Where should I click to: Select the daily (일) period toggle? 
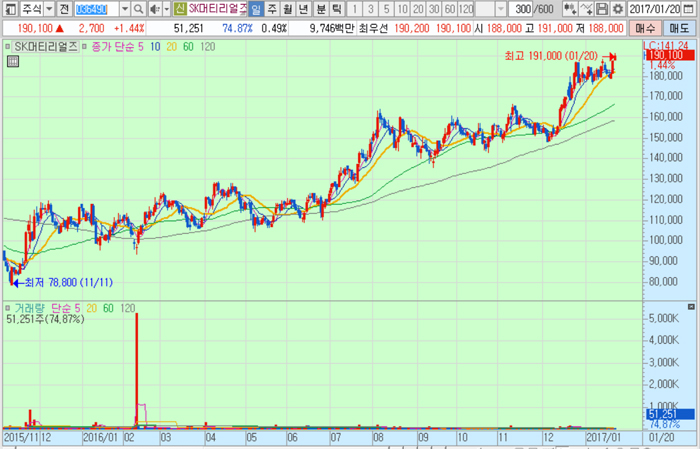pos(255,9)
